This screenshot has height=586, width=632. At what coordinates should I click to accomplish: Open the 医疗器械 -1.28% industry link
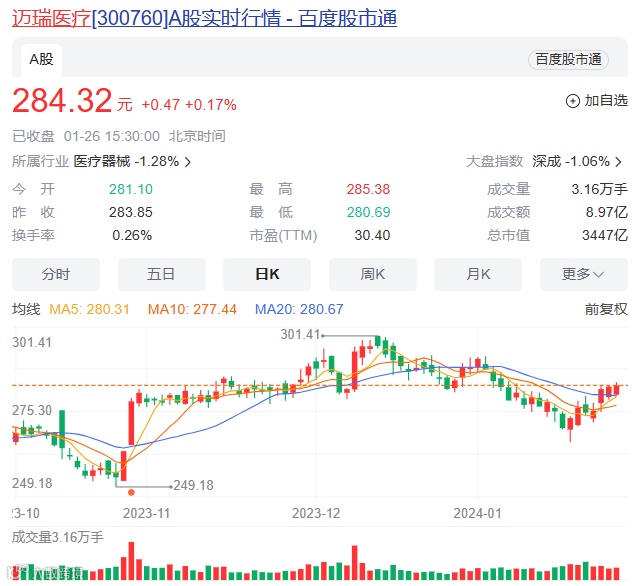[x=126, y=162]
